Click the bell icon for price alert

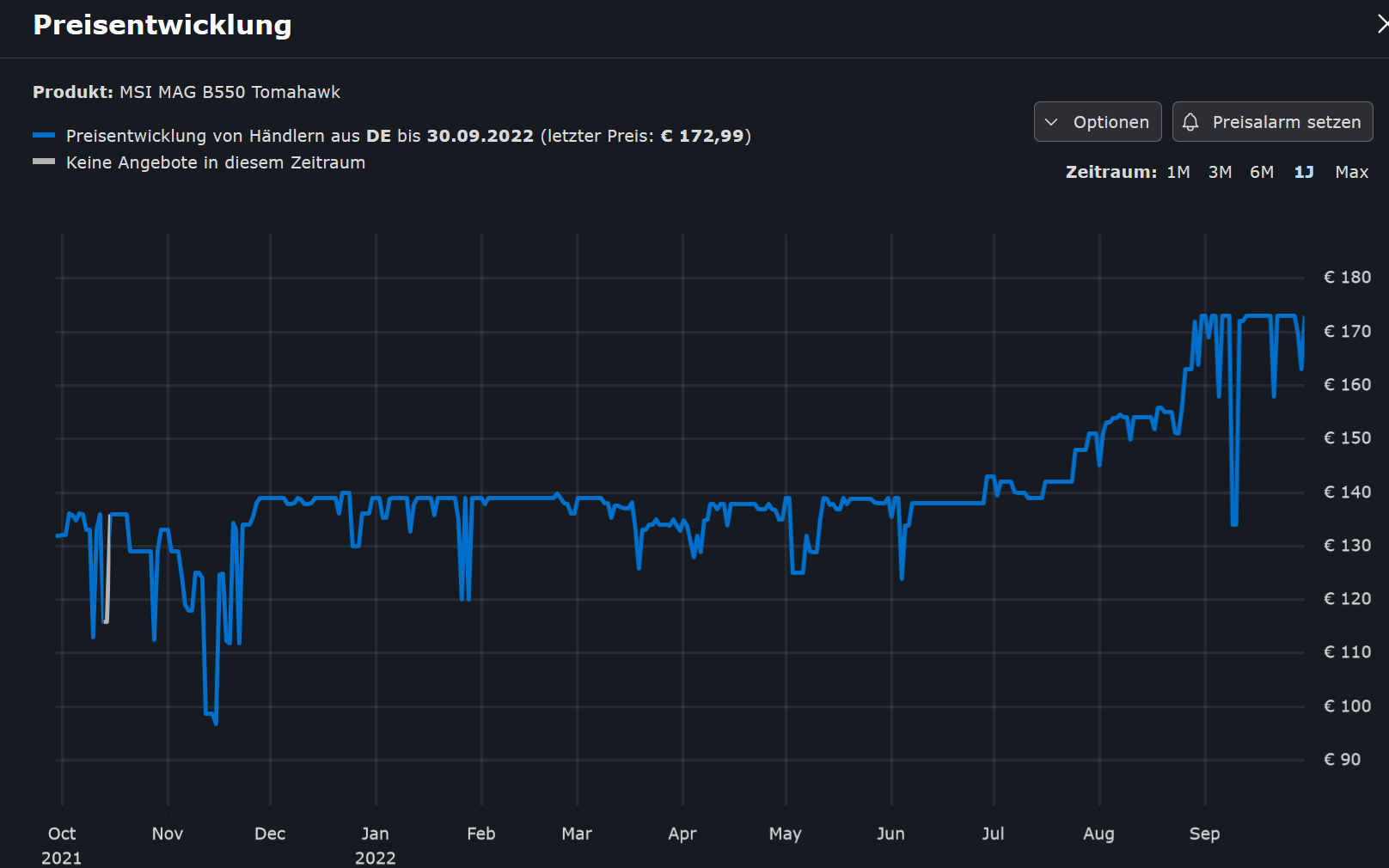[x=1190, y=122]
